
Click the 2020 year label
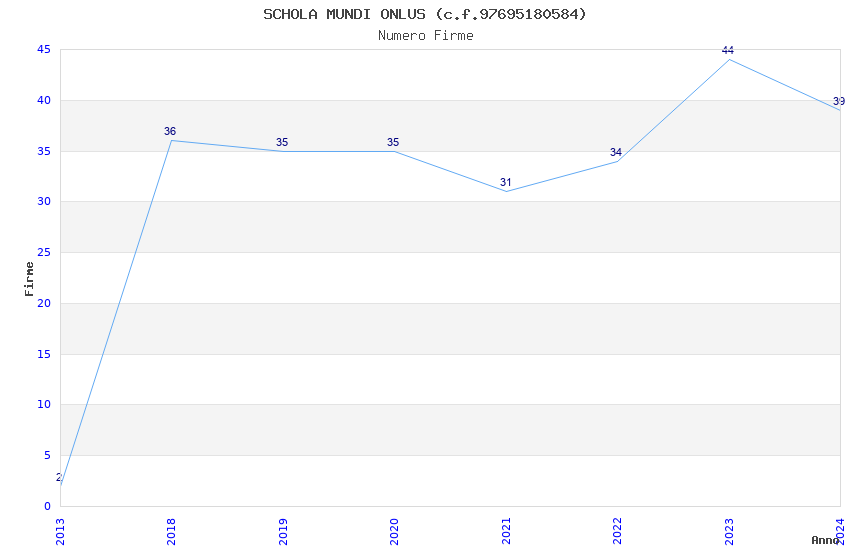point(394,532)
